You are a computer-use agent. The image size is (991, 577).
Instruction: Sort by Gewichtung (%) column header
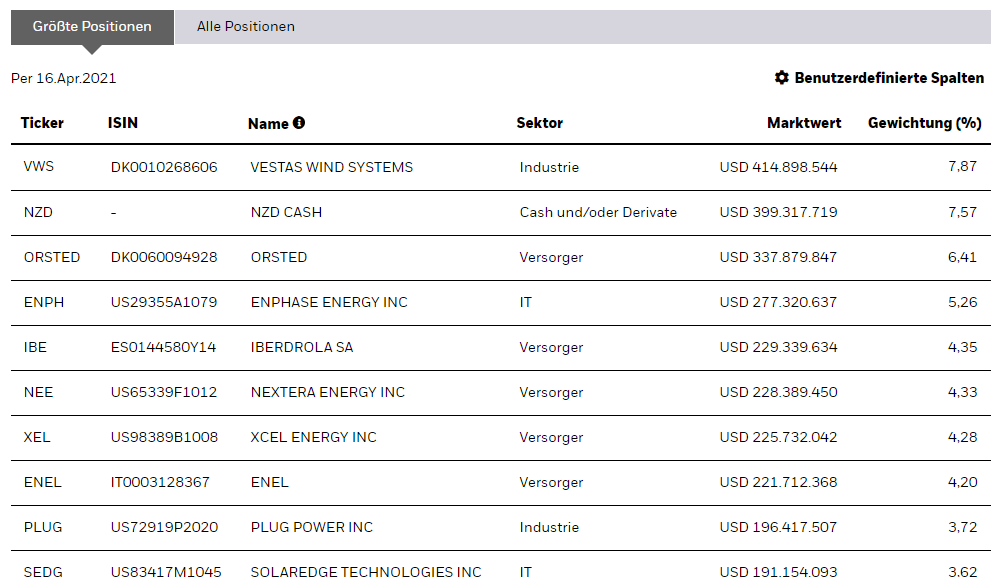tap(924, 123)
